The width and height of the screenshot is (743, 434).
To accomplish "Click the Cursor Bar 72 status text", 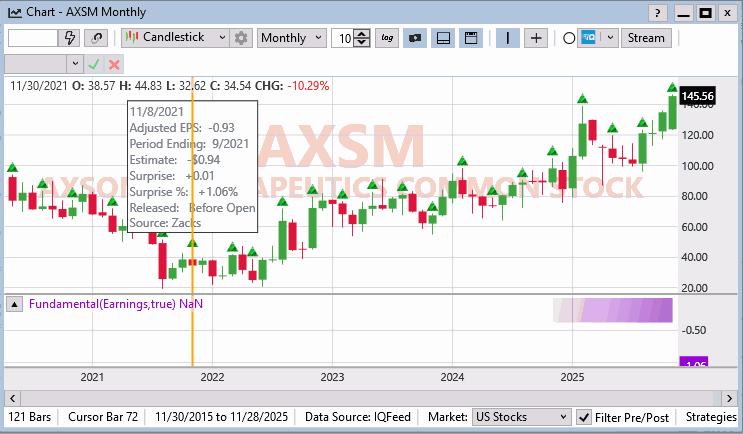I will click(103, 417).
